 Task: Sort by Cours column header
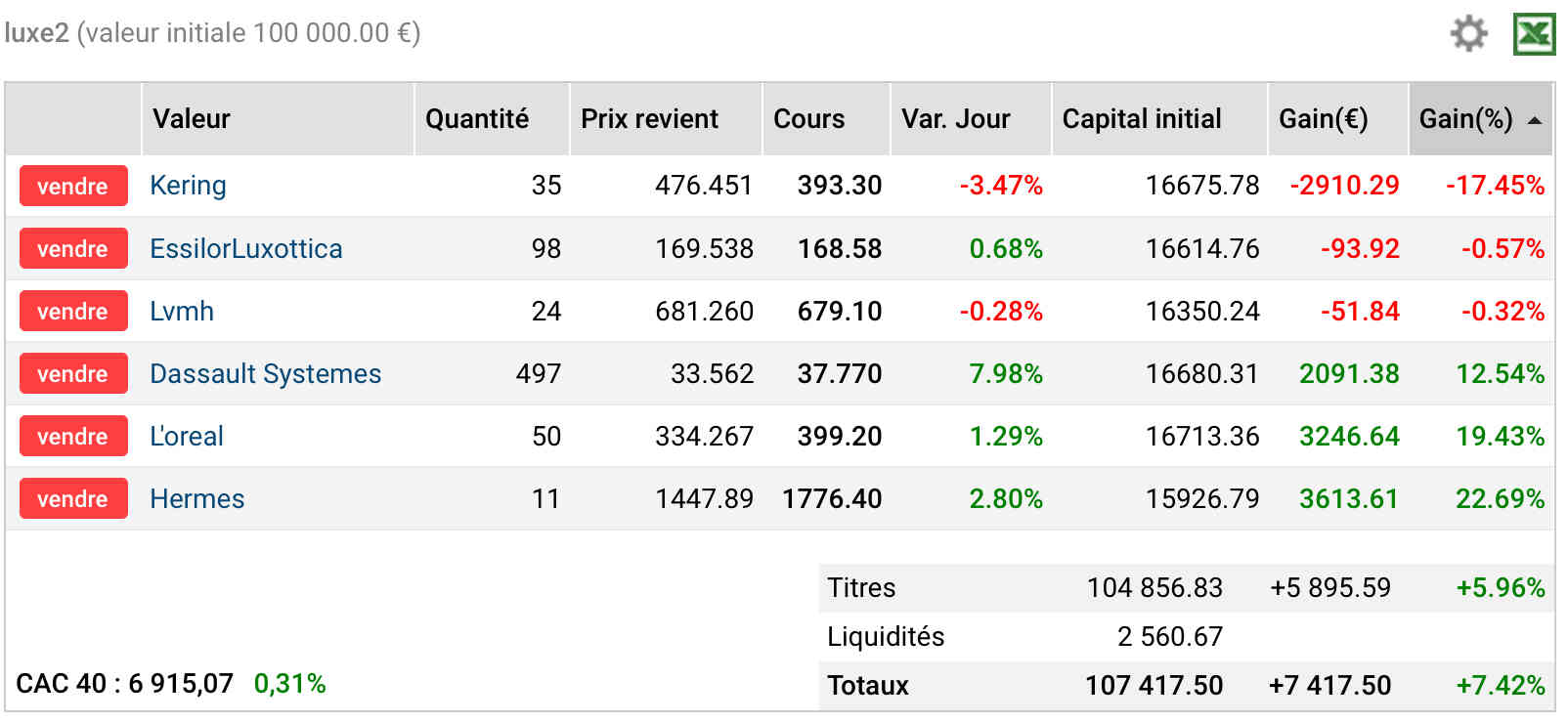click(826, 119)
